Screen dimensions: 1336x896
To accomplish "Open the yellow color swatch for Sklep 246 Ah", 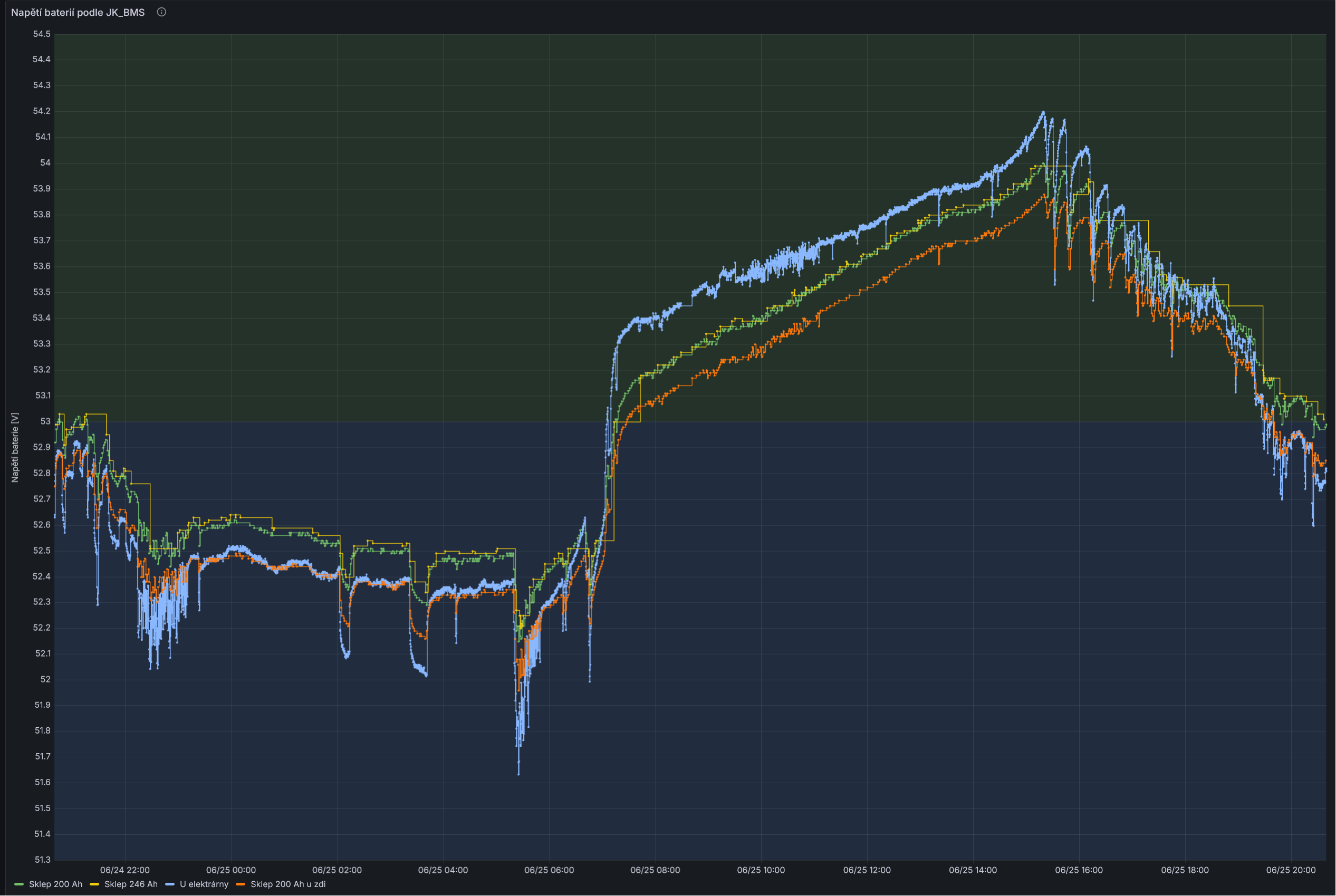I will click(94, 884).
